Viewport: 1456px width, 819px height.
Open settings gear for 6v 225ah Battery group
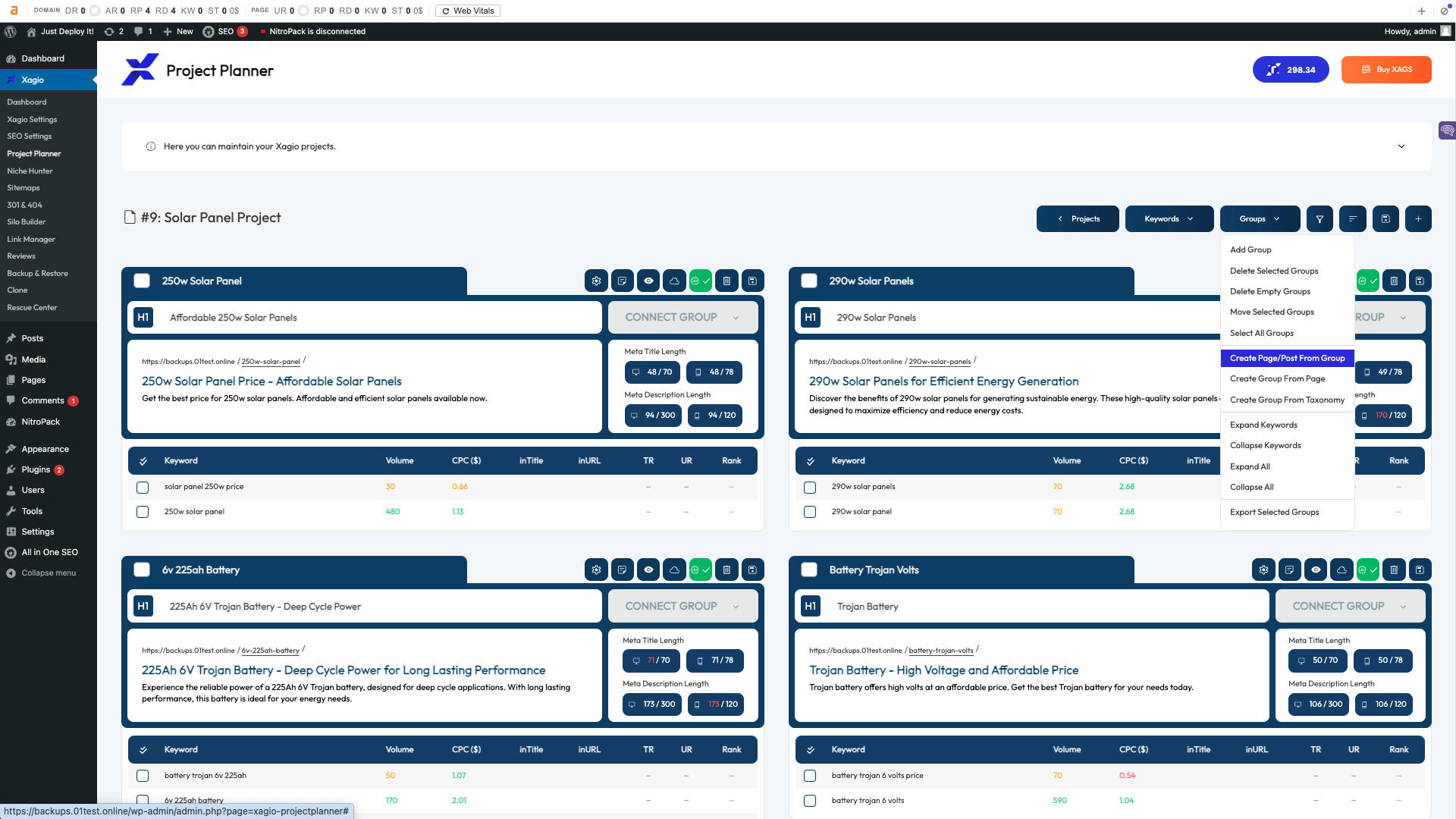coord(596,570)
